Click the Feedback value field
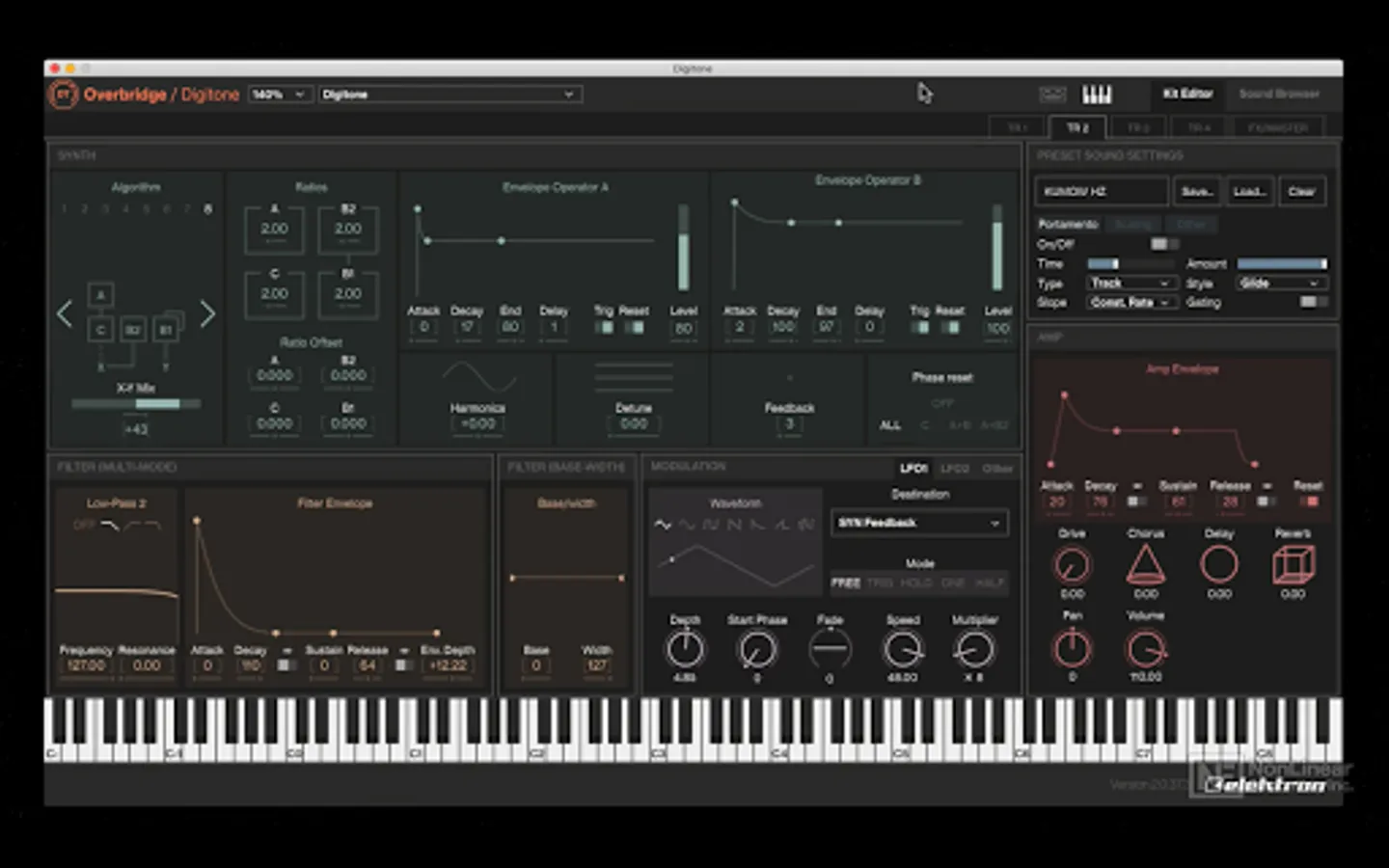The image size is (1389, 868). click(x=789, y=423)
